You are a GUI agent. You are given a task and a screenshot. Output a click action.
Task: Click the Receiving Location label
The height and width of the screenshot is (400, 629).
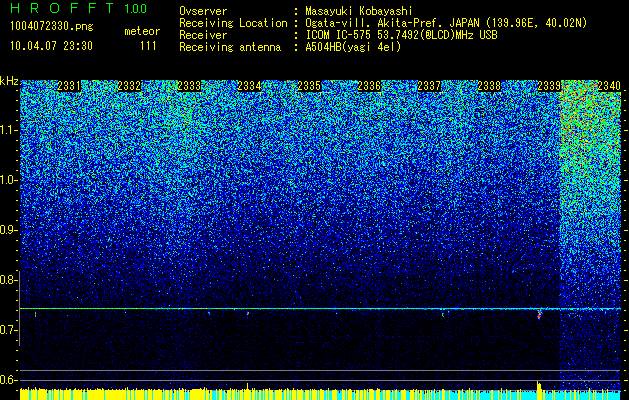click(x=233, y=23)
